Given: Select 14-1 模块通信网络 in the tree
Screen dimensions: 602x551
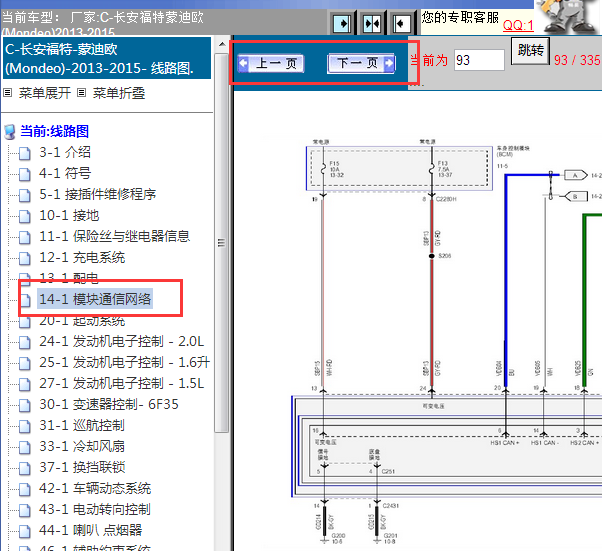Looking at the screenshot, I should [x=95, y=299].
